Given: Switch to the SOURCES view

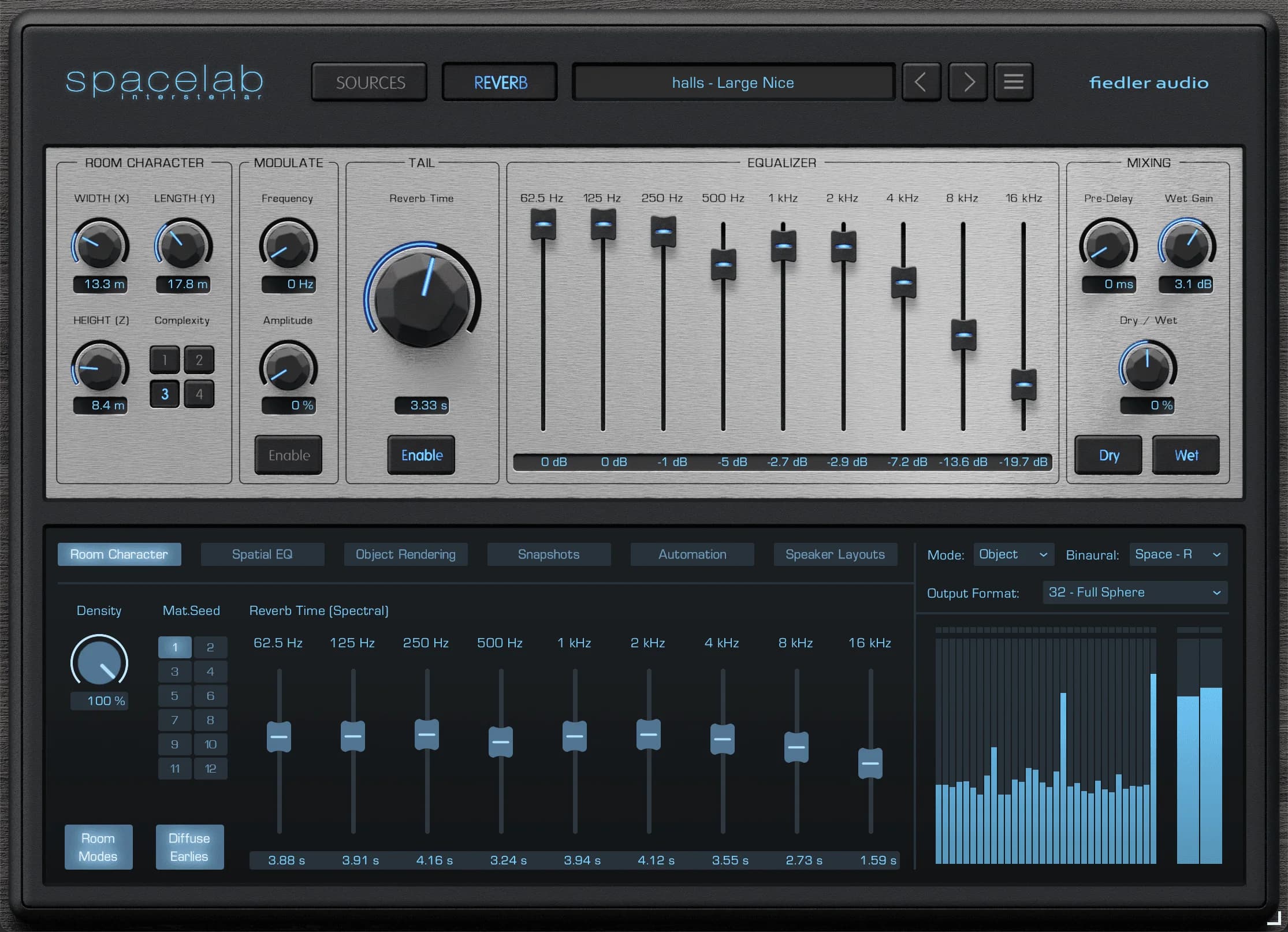Looking at the screenshot, I should click(369, 81).
